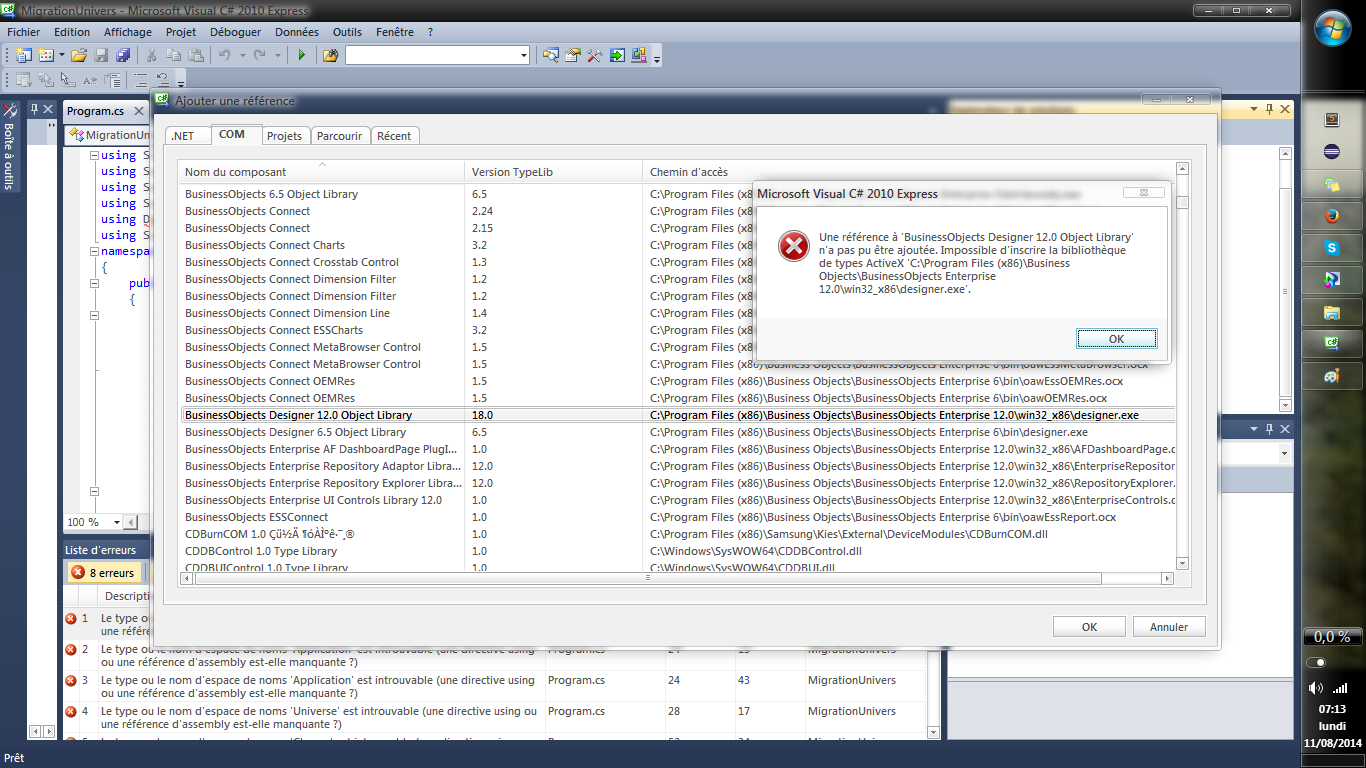This screenshot has width=1366, height=768.
Task: Click the green arrow Start Page icon
Action: [x=618, y=55]
